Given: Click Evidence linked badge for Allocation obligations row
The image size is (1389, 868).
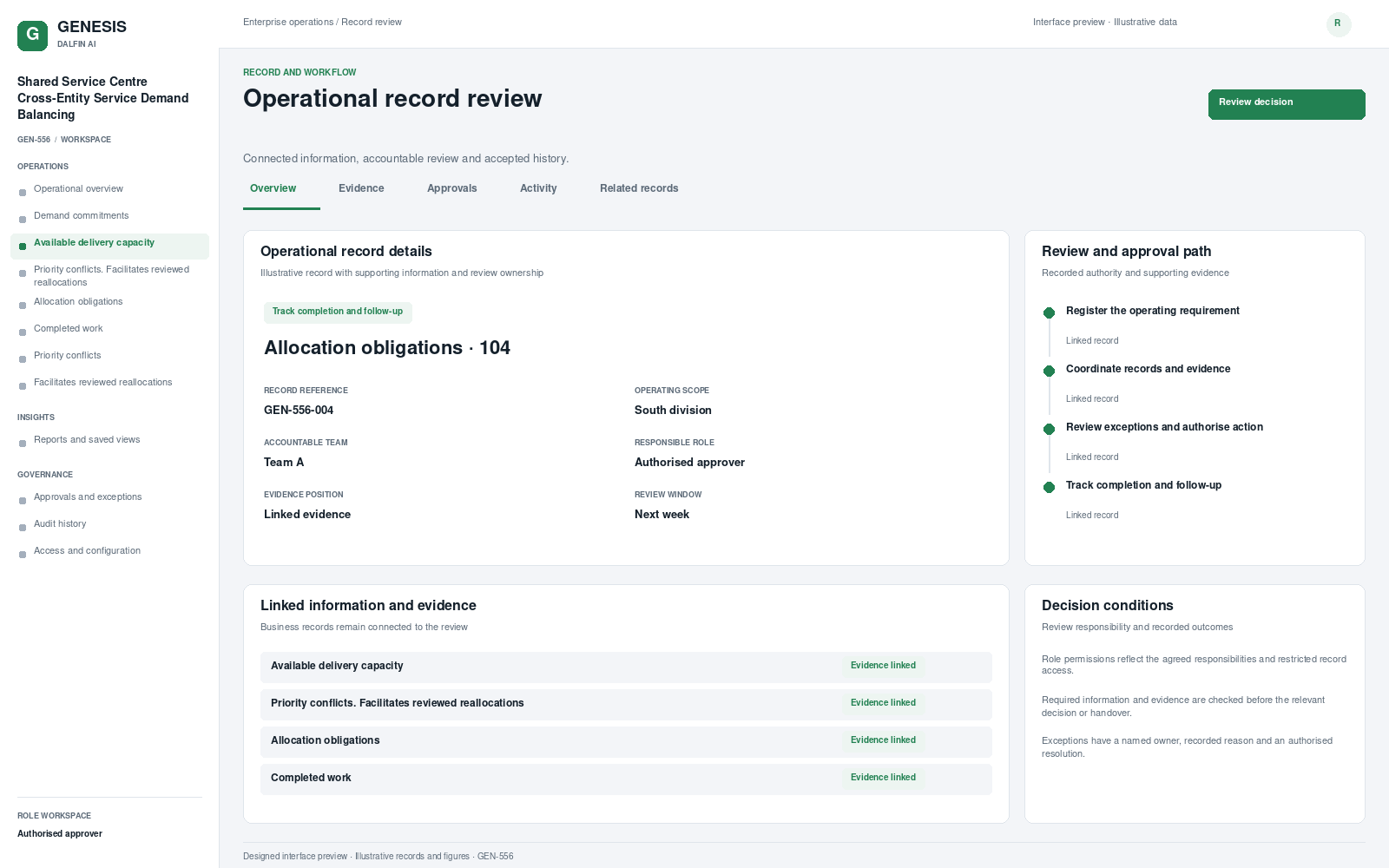Looking at the screenshot, I should [883, 740].
